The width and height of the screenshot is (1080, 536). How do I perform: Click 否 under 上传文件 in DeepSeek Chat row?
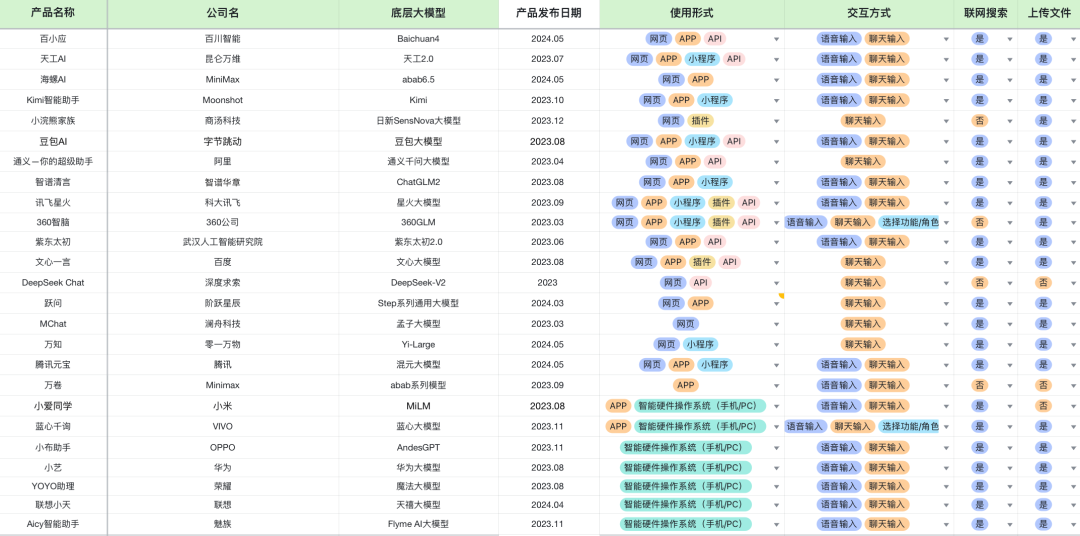pos(1043,282)
